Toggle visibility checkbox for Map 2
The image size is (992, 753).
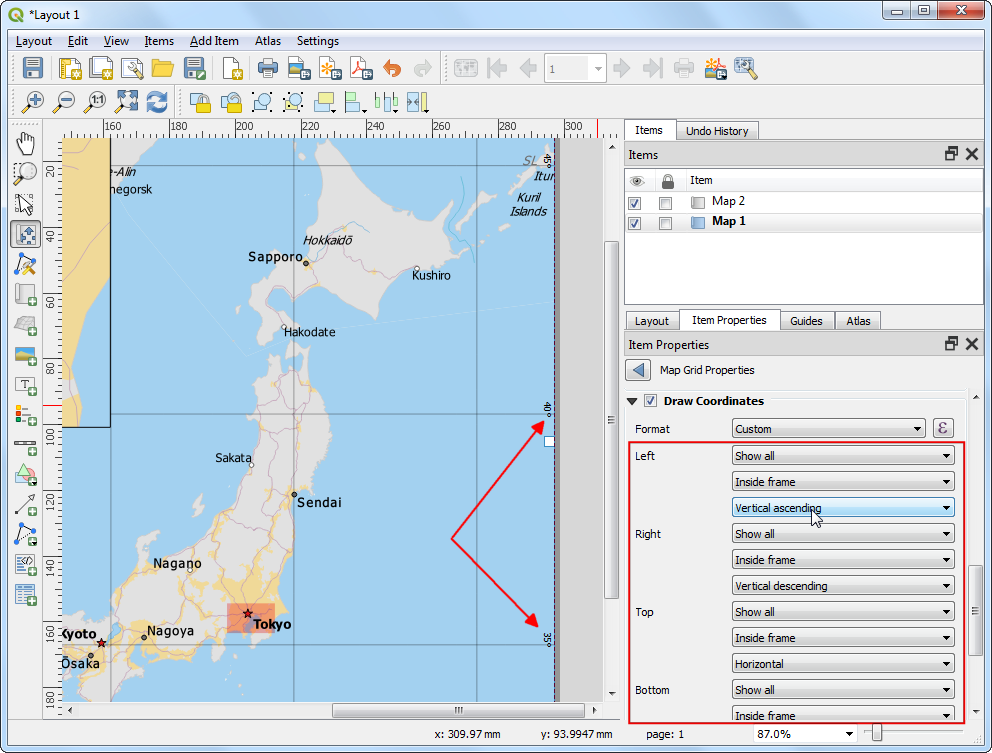[x=634, y=202]
